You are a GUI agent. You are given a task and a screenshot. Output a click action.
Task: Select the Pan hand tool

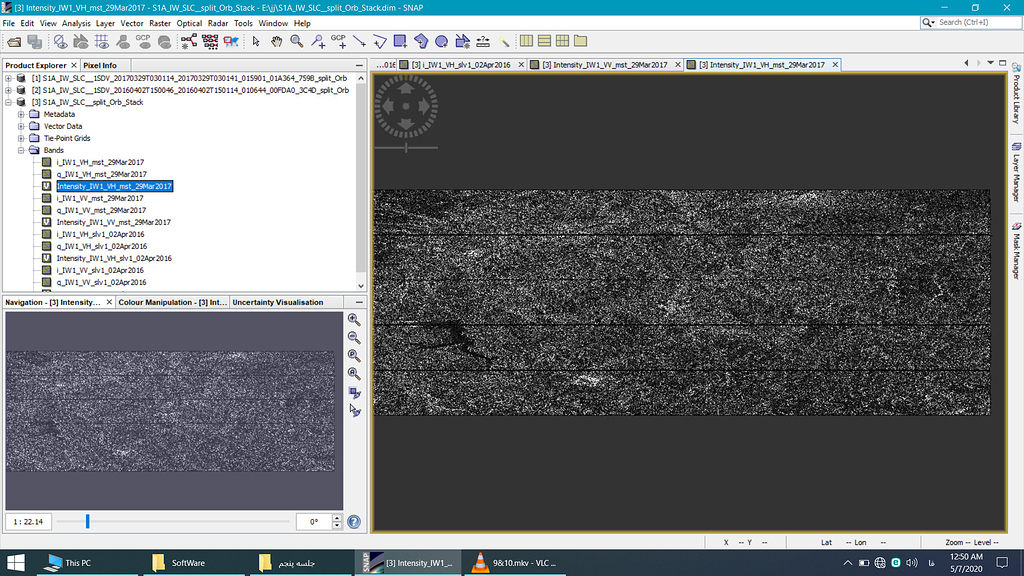(276, 41)
